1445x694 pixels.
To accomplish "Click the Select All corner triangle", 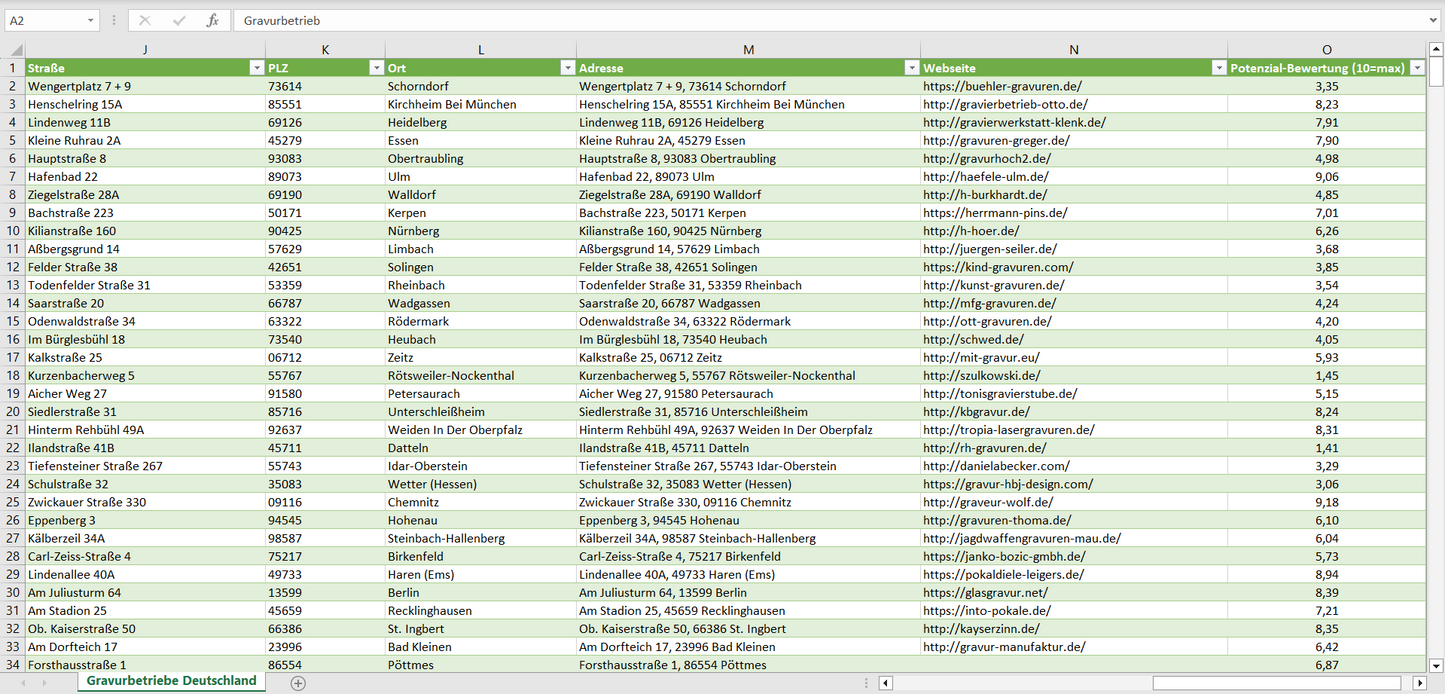I will click(14, 50).
